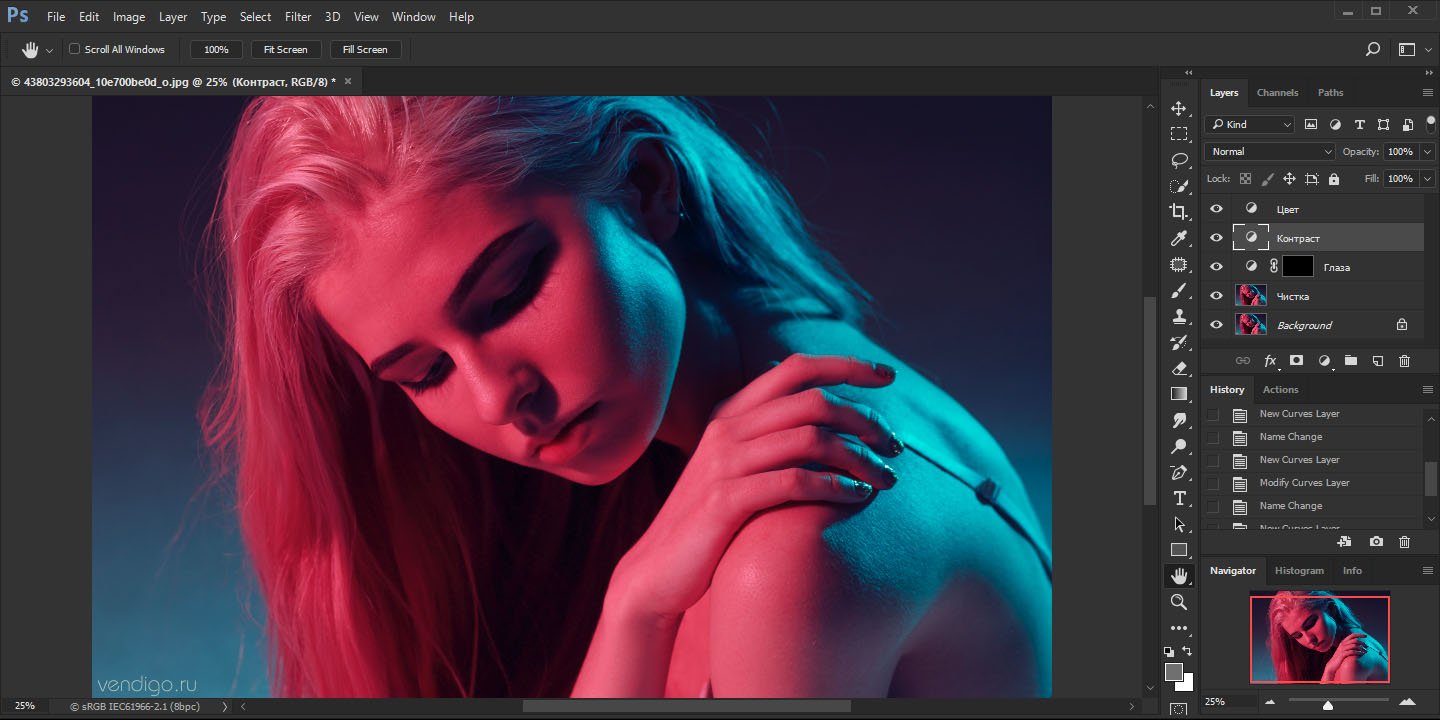Click the Fit Screen button

[285, 49]
